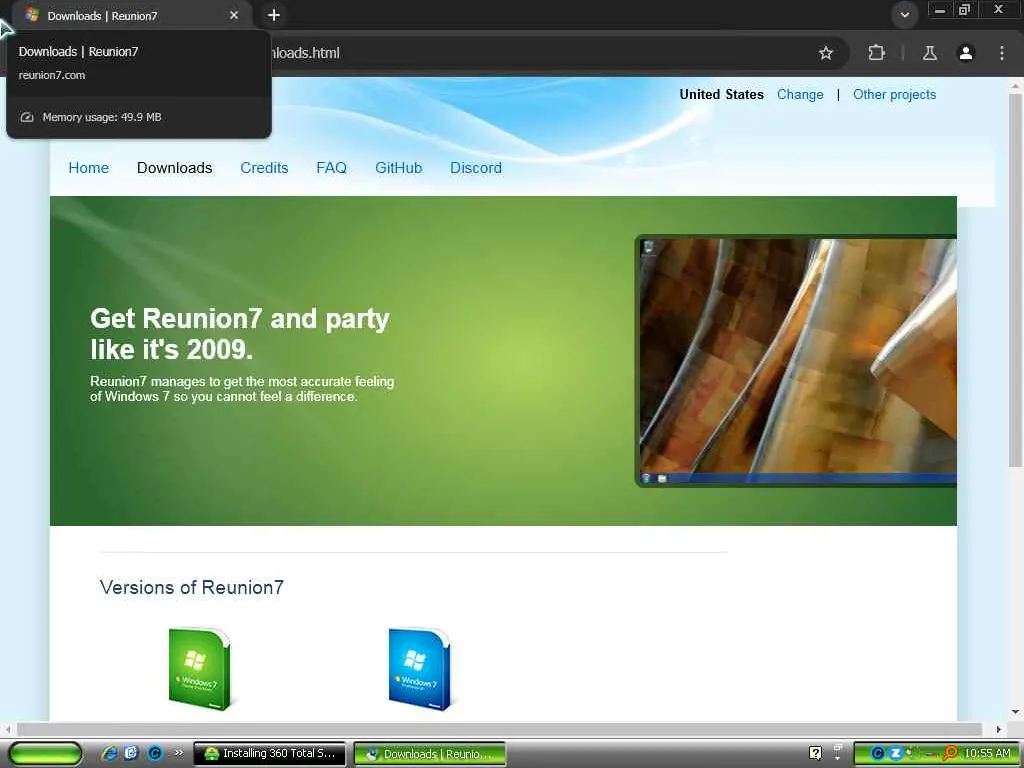This screenshot has height=768, width=1024.
Task: Visit the GitHub link in navigation
Action: coord(398,168)
